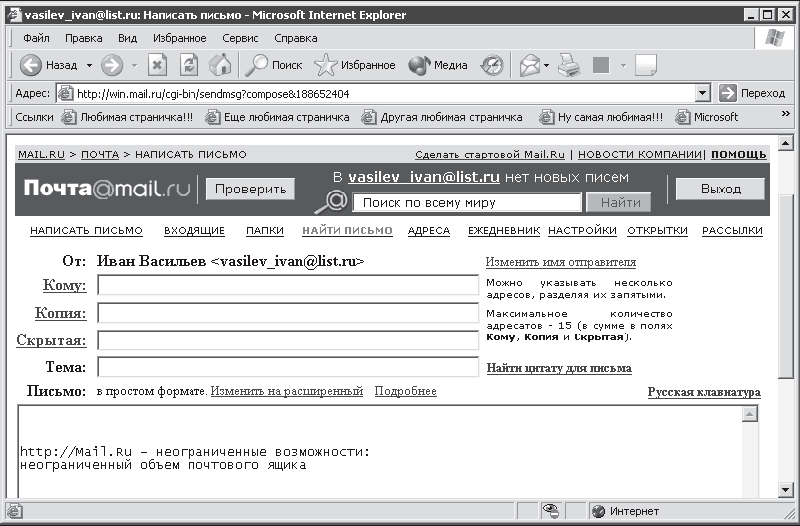Image resolution: width=800 pixels, height=526 pixels.
Task: Open the Избранное menu
Action: 180,38
